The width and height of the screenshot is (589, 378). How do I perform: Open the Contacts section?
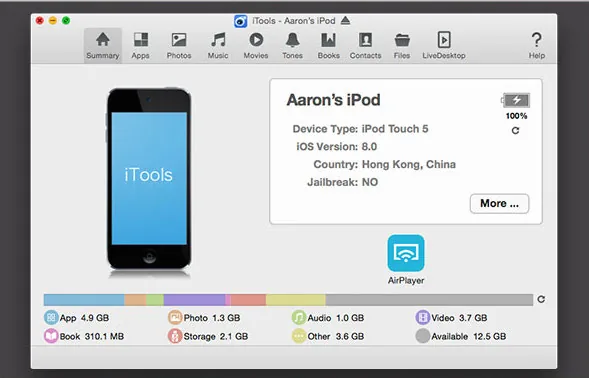point(365,45)
